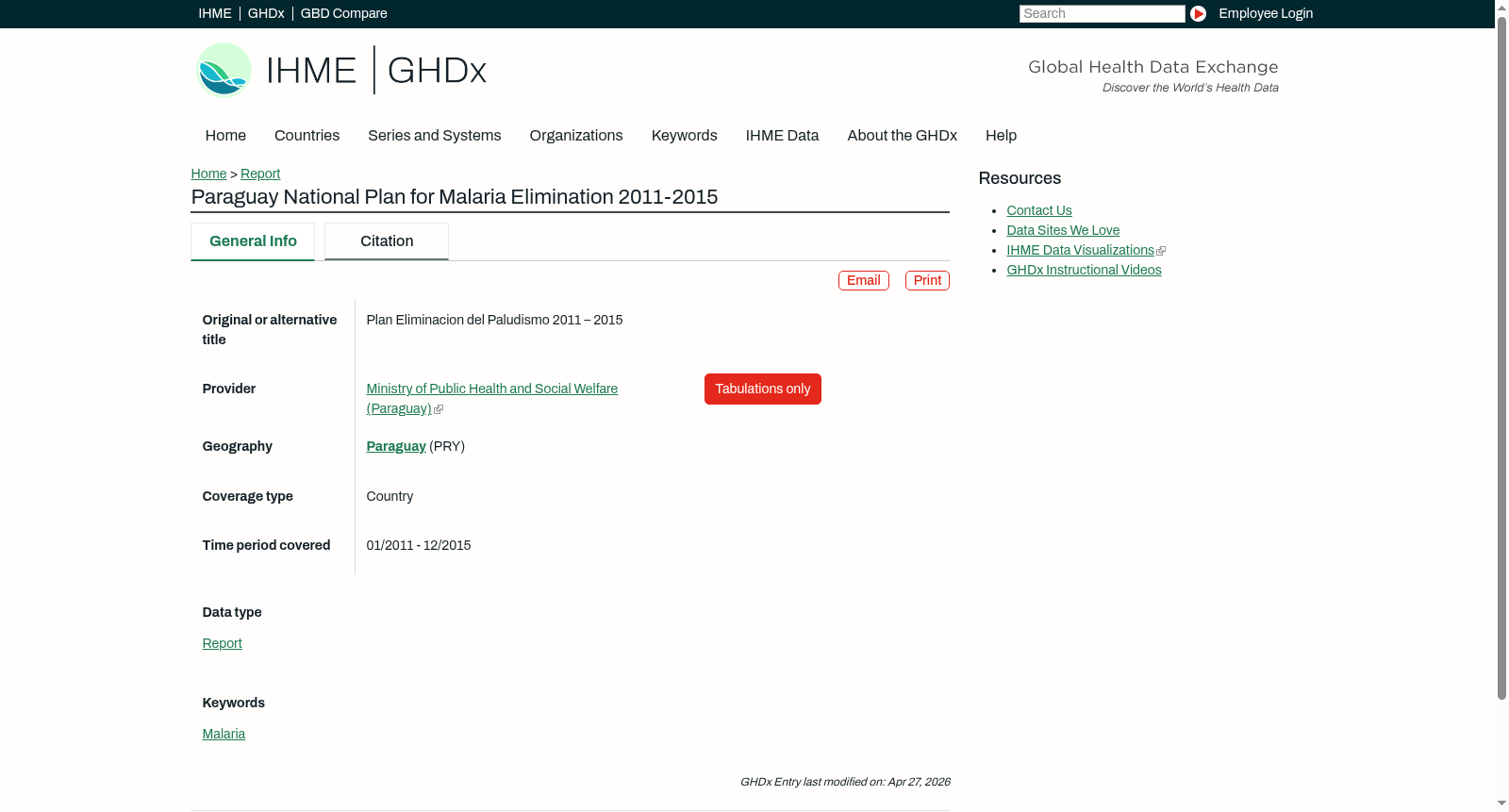The image size is (1509, 812).
Task: Click the "GHDx Entry last modified on" text
Action: [x=845, y=783]
